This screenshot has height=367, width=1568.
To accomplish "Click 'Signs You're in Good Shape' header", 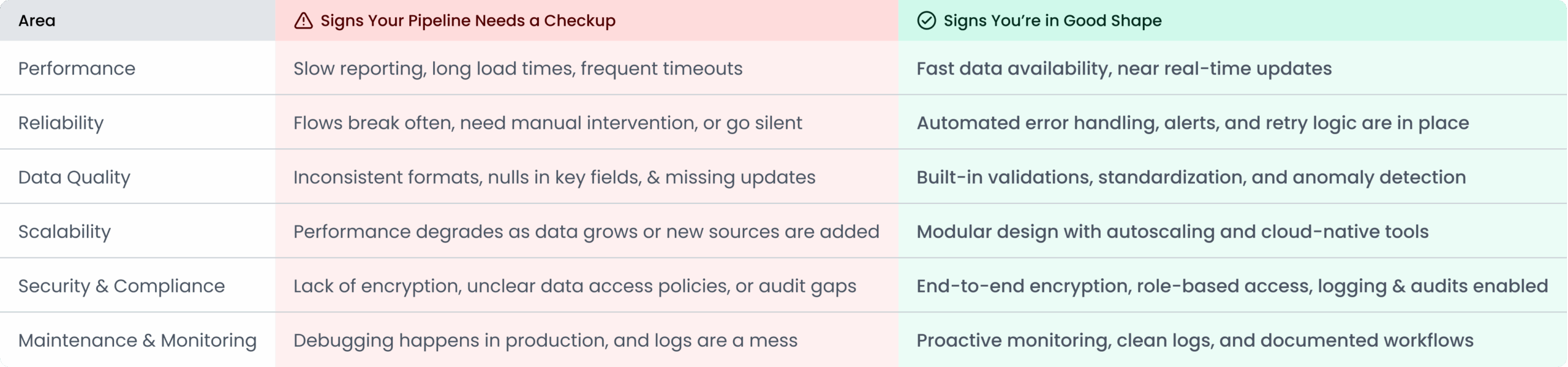I will tap(1052, 21).
